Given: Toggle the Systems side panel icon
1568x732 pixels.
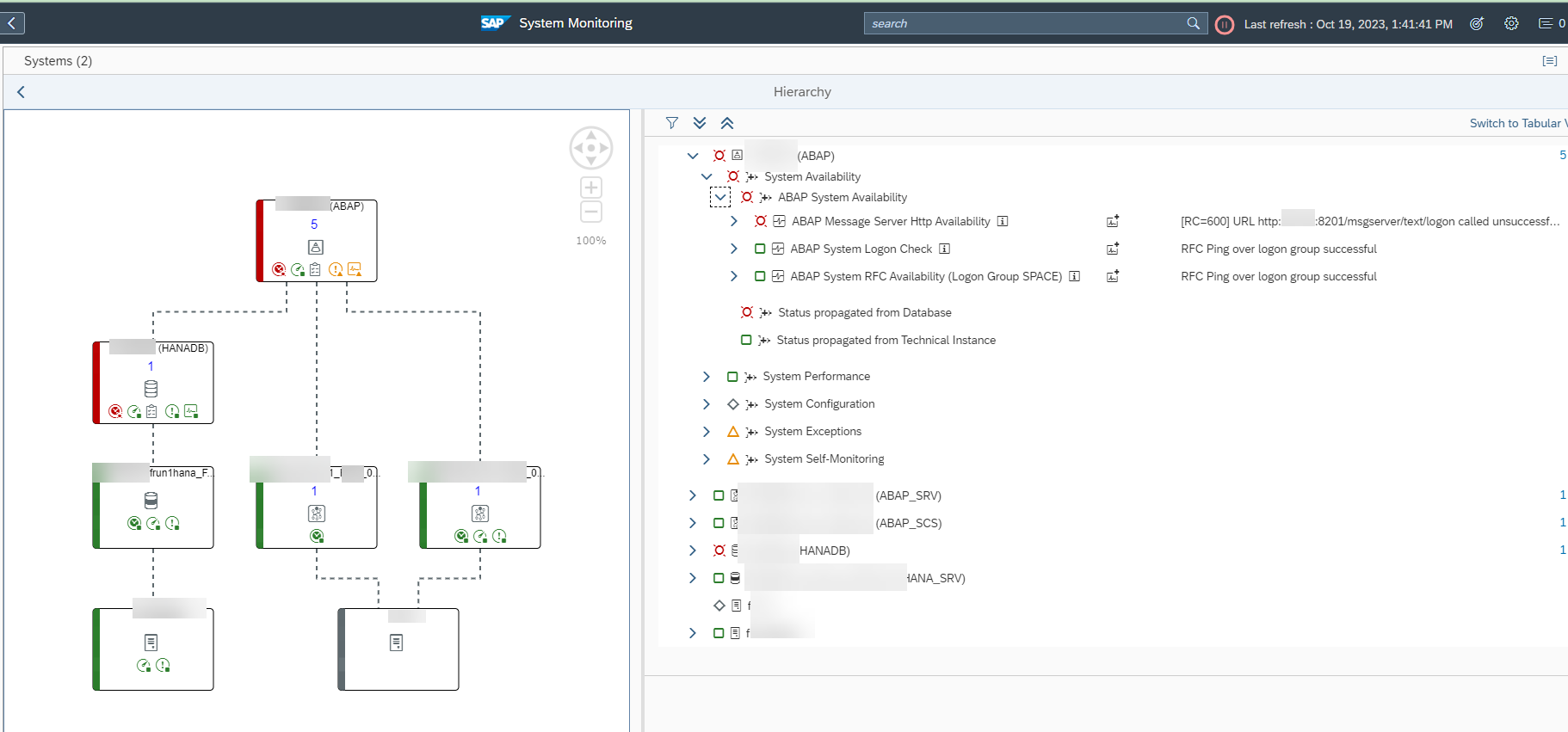Looking at the screenshot, I should tap(1549, 60).
